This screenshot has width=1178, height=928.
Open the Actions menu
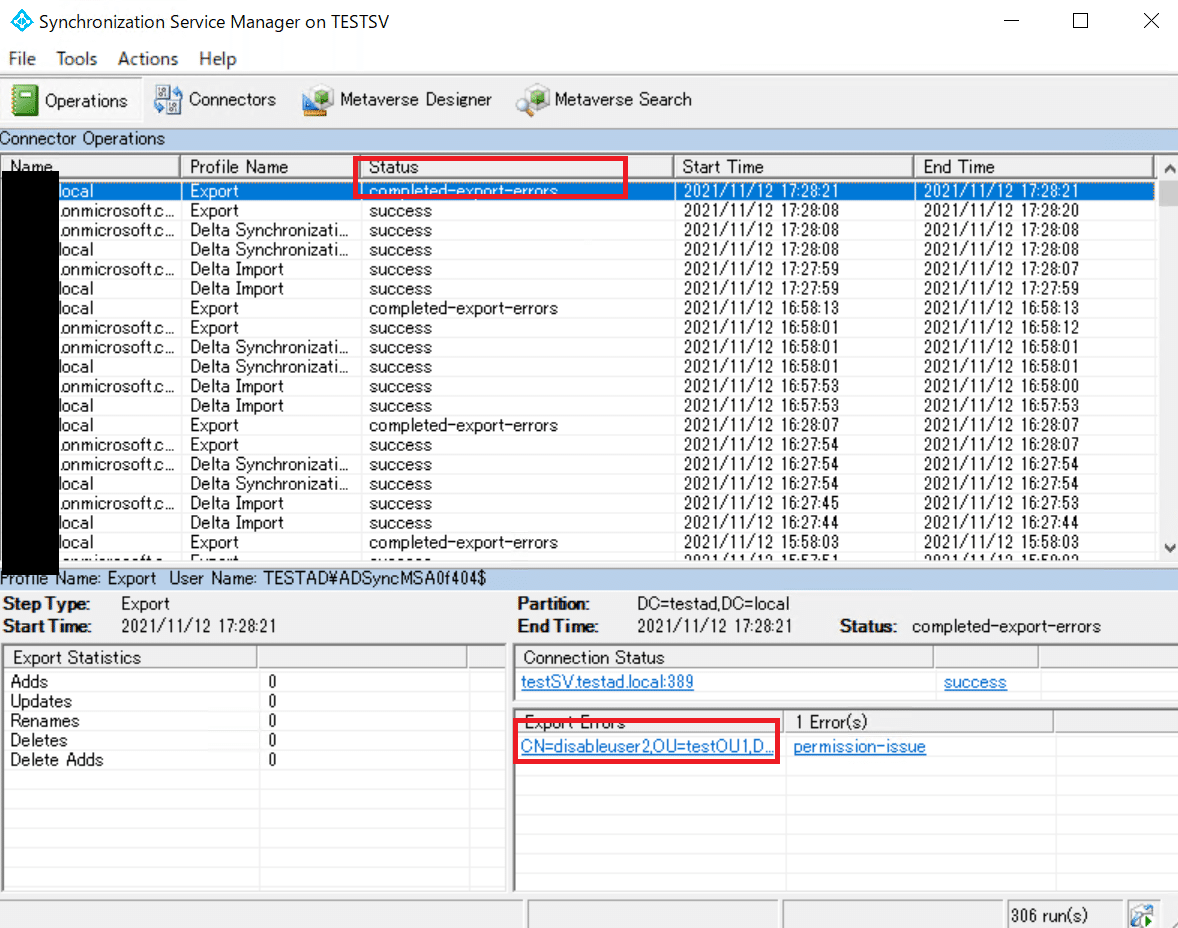[x=148, y=59]
